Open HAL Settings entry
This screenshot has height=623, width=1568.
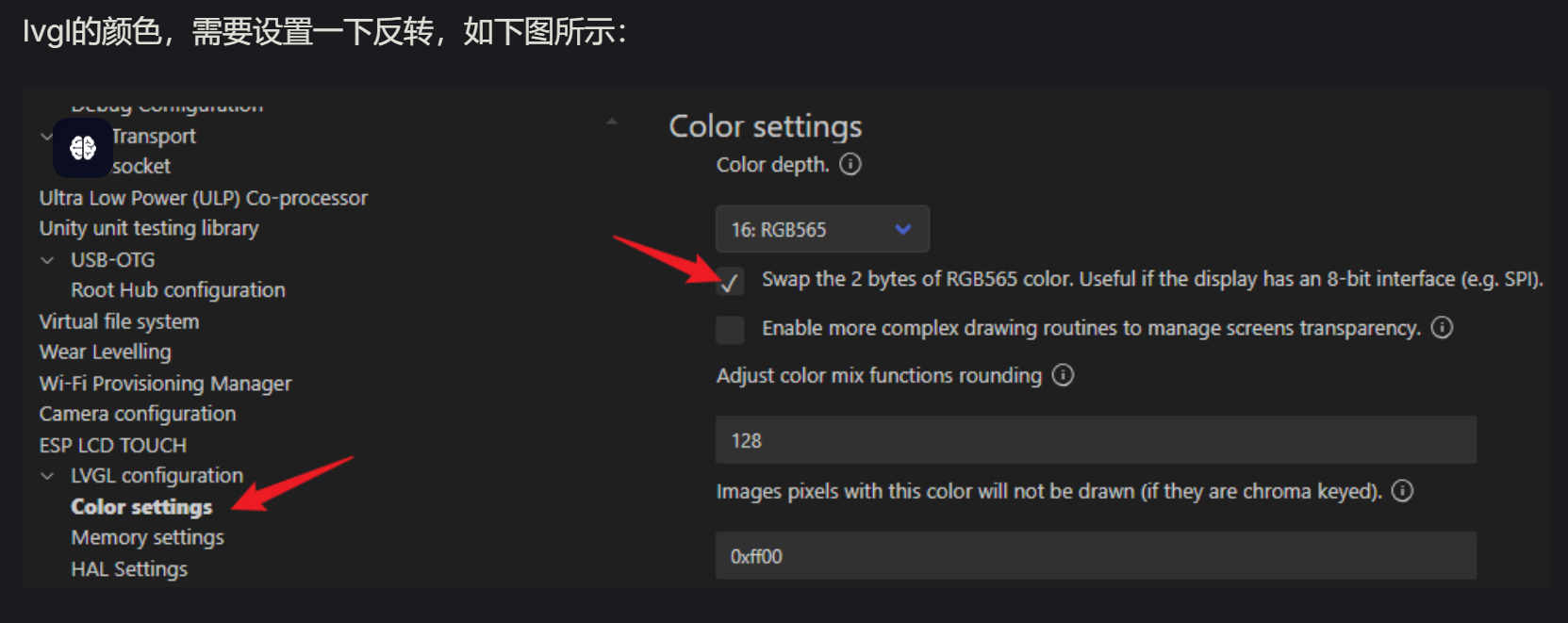click(129, 569)
